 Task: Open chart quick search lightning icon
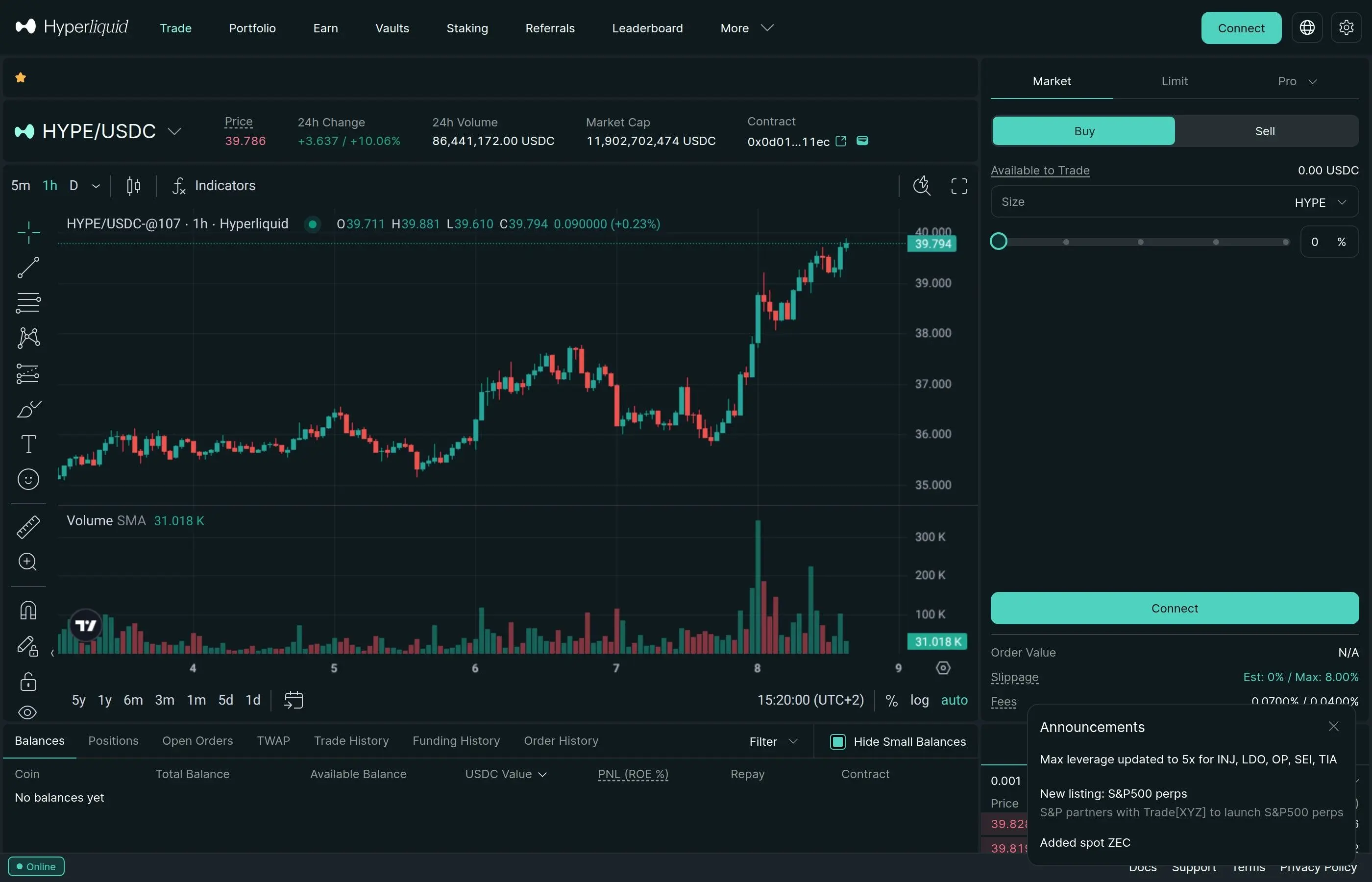coord(922,186)
